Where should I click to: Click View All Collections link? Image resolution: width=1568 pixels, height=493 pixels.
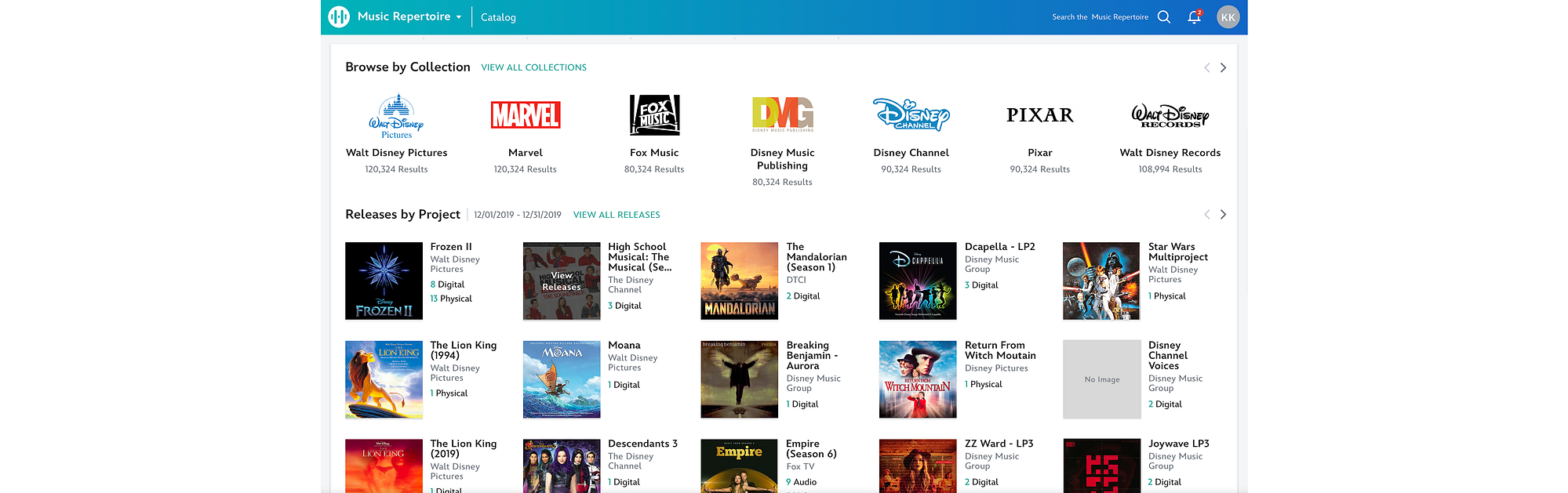534,67
